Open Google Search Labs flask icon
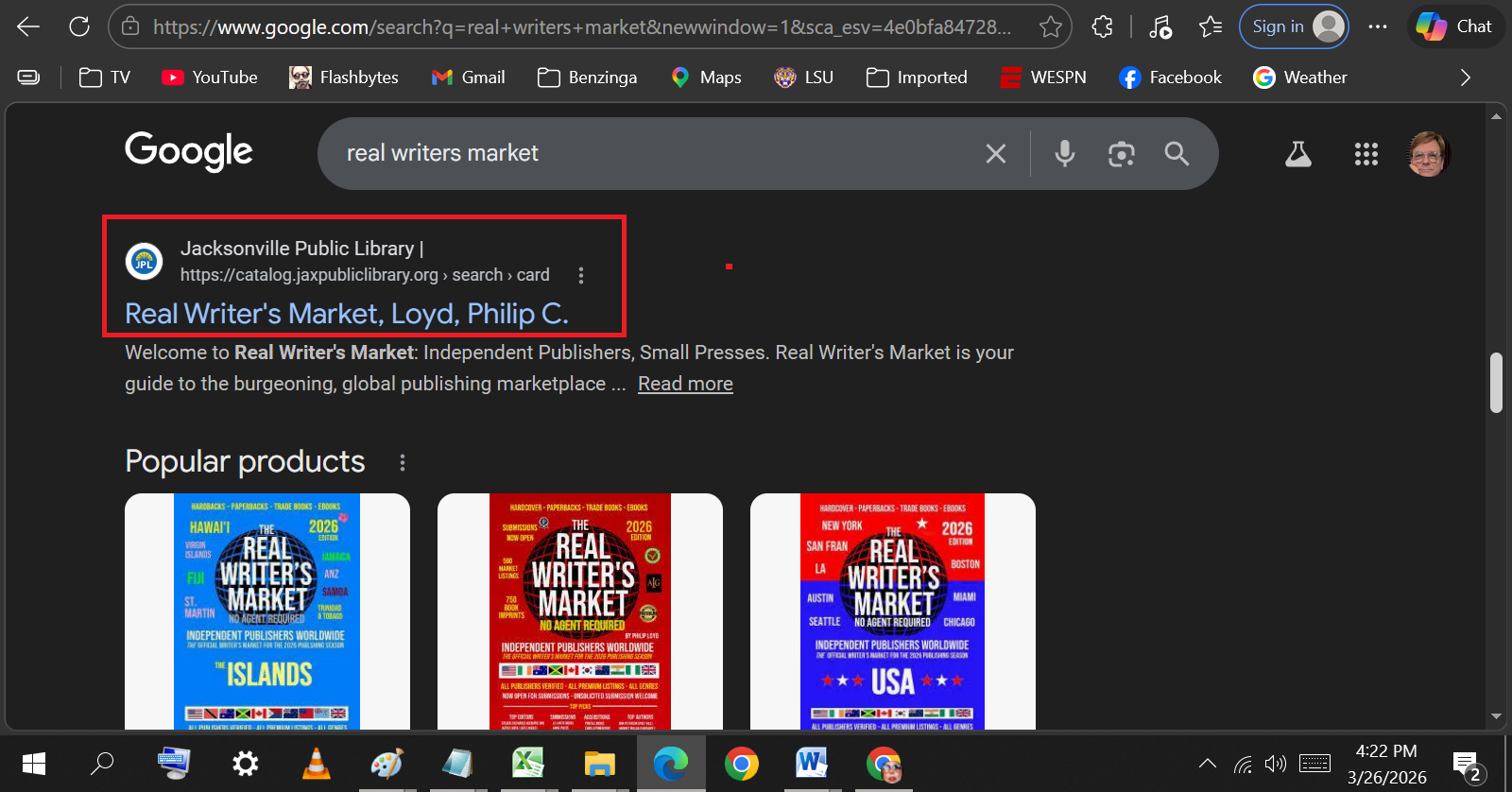Screen dimensions: 1512x792 (x=1297, y=154)
